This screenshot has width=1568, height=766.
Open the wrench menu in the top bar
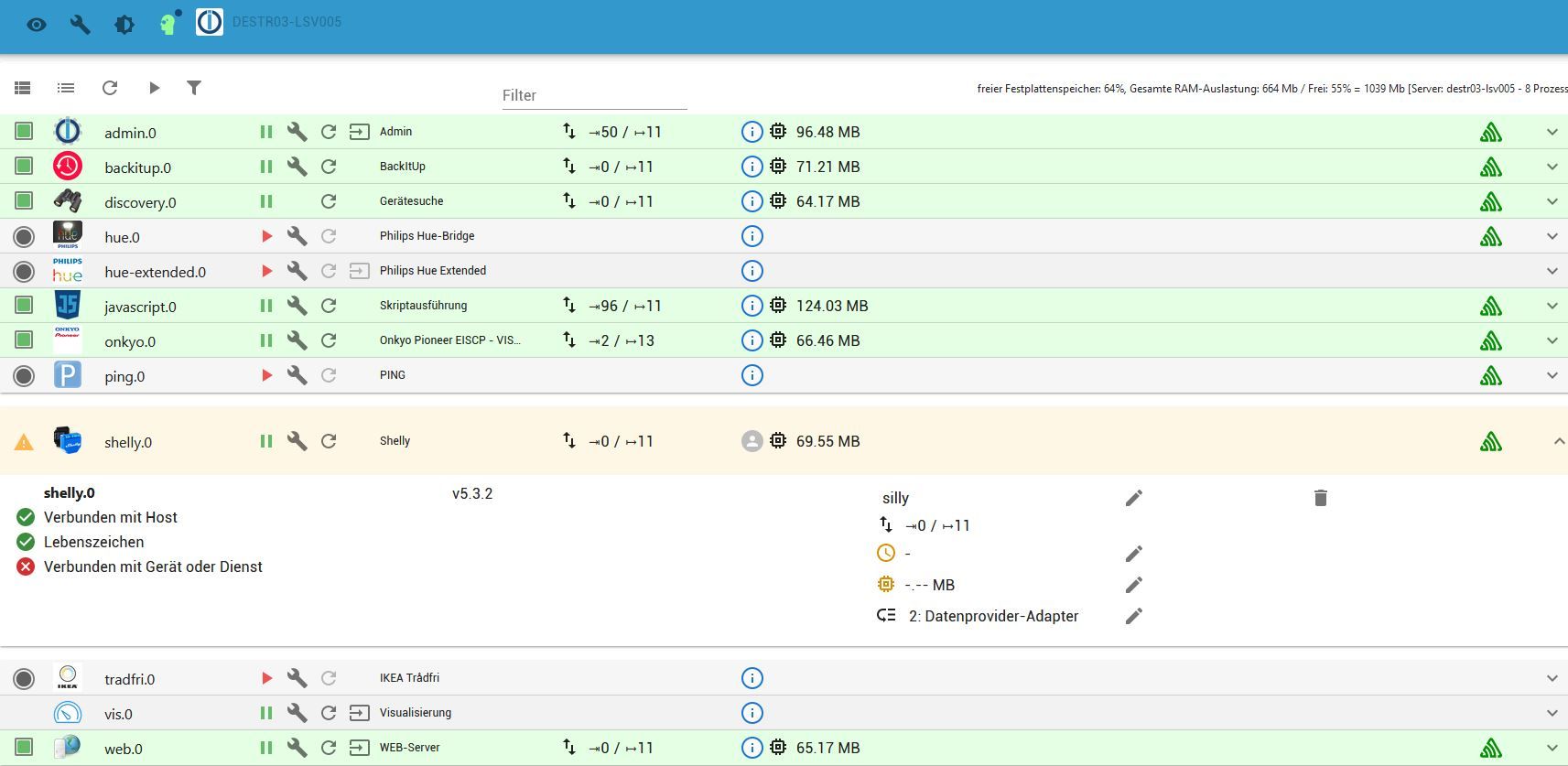81,24
